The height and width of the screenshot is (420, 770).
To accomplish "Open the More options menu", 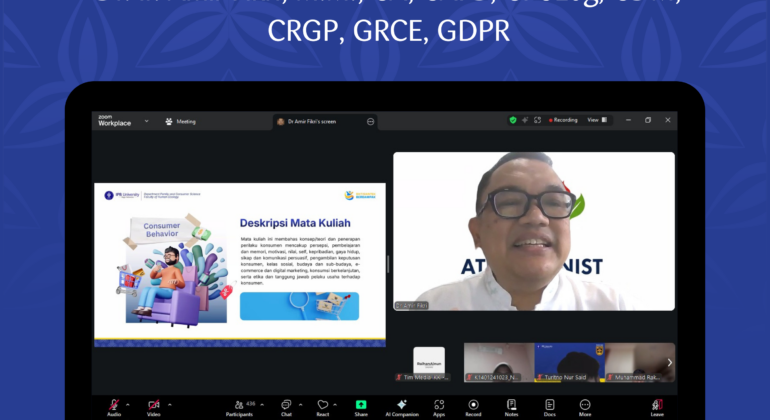I will click(x=585, y=405).
